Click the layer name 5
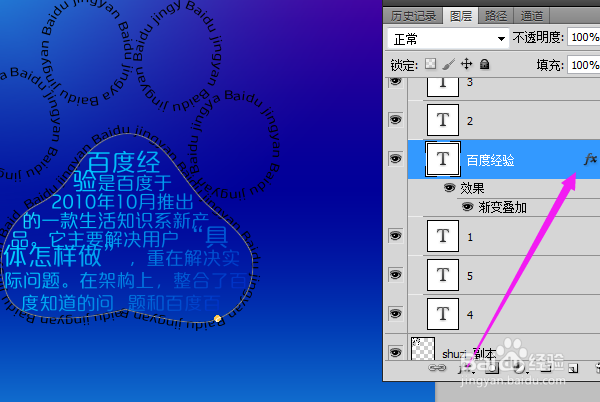Image resolution: width=600 pixels, height=402 pixels. coord(470,276)
